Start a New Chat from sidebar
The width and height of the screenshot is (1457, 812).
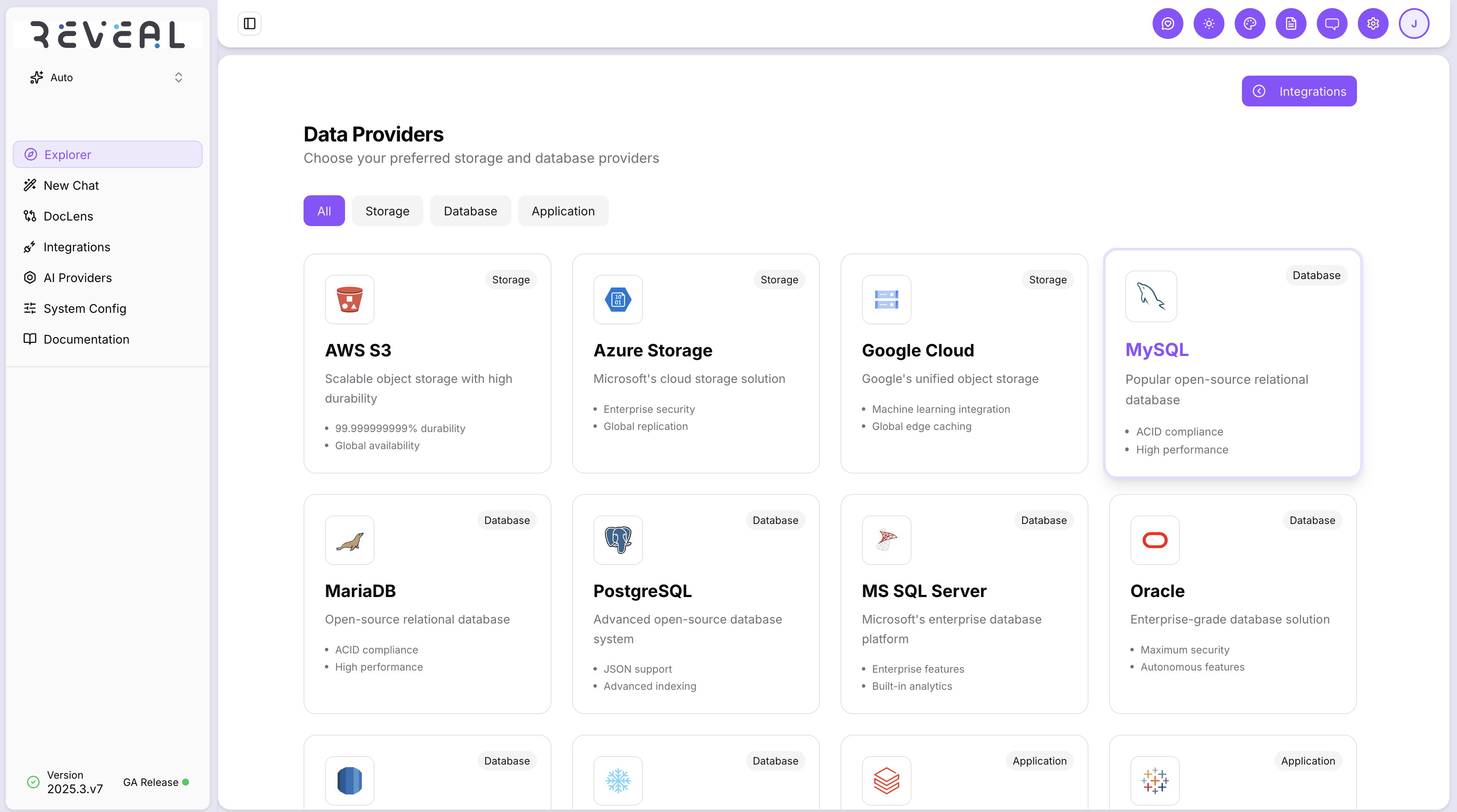107,185
